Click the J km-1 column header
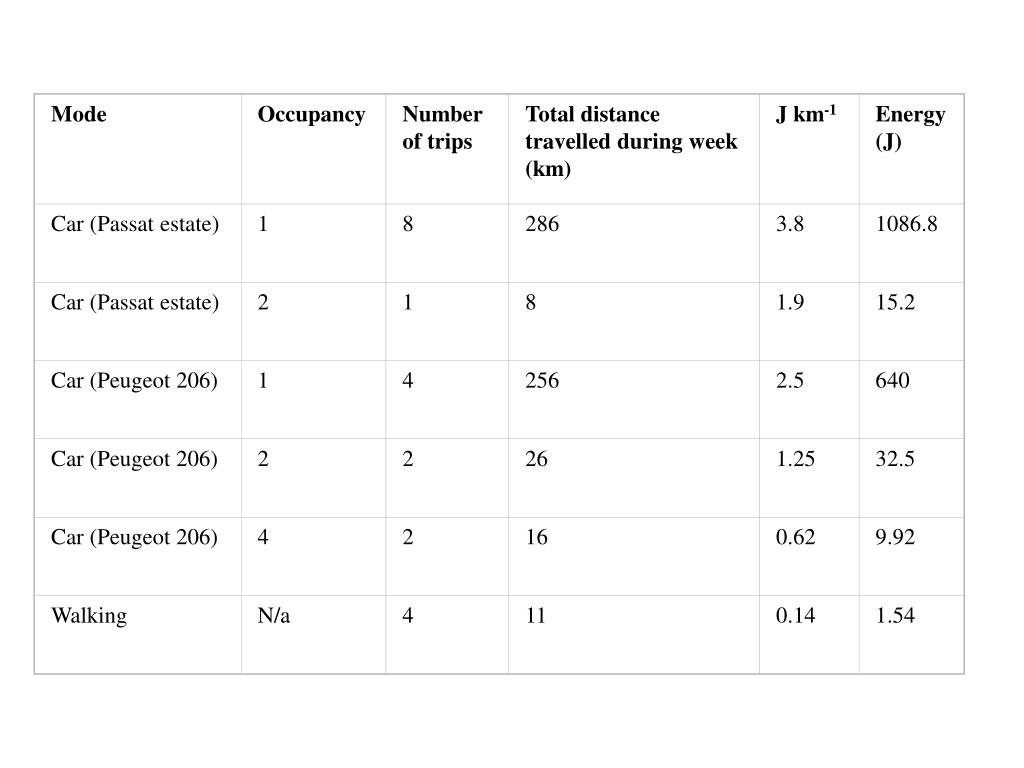The width and height of the screenshot is (1024, 768). pos(806,114)
